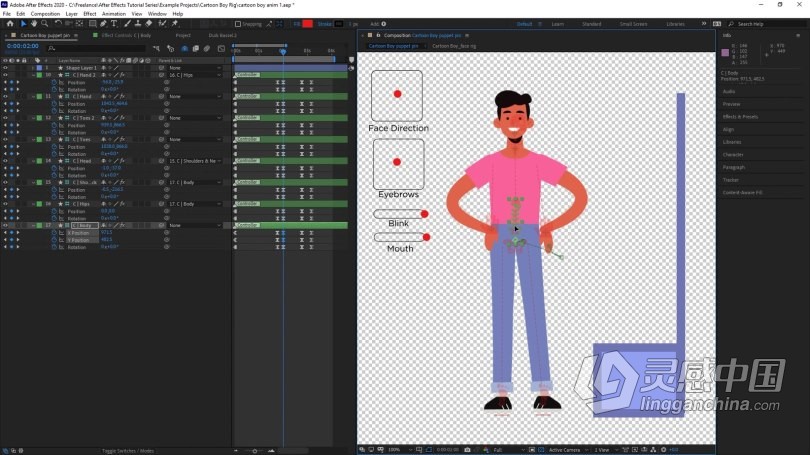Select the Roto Brush tool

(x=162, y=24)
